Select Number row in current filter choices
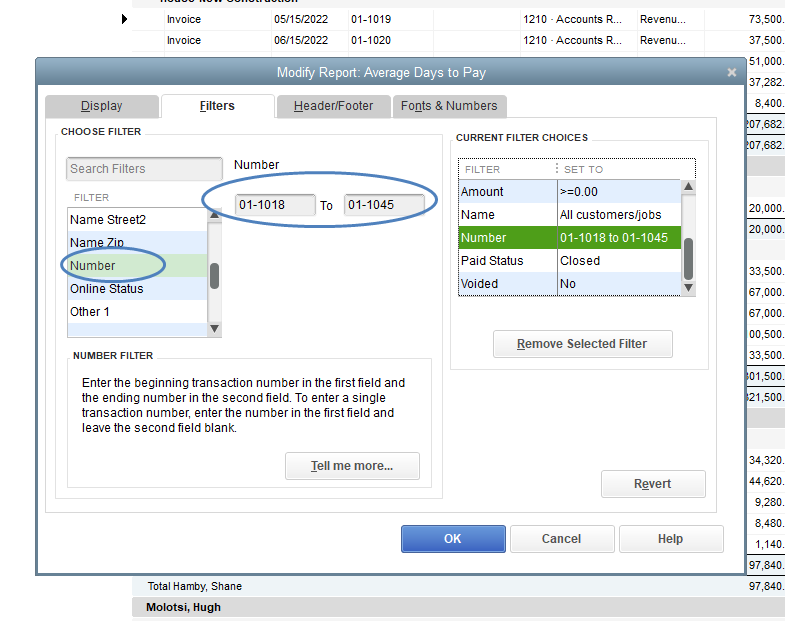 tap(570, 238)
